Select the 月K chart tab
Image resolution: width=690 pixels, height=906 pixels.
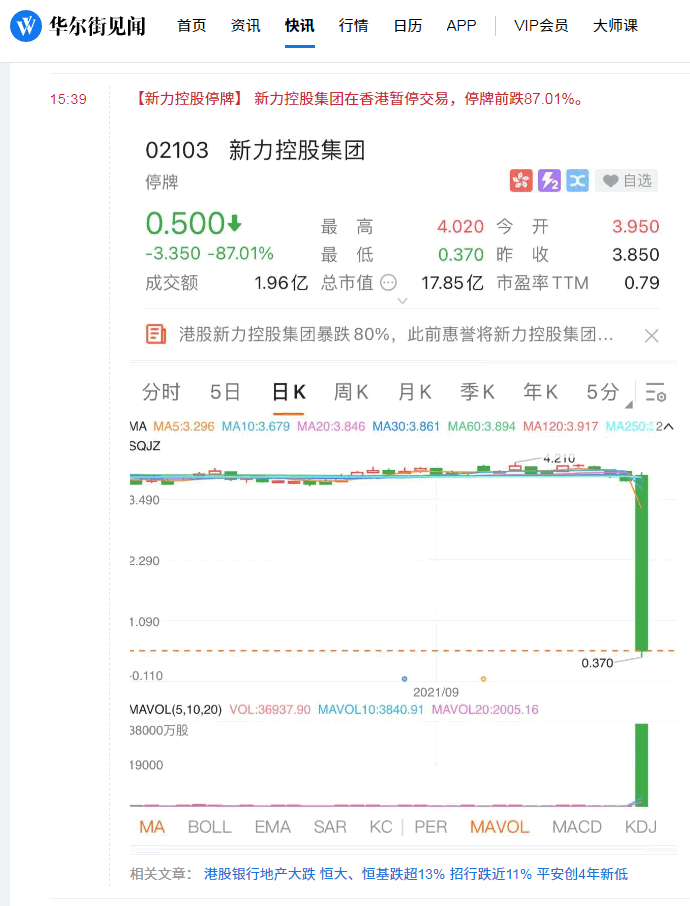click(x=414, y=392)
